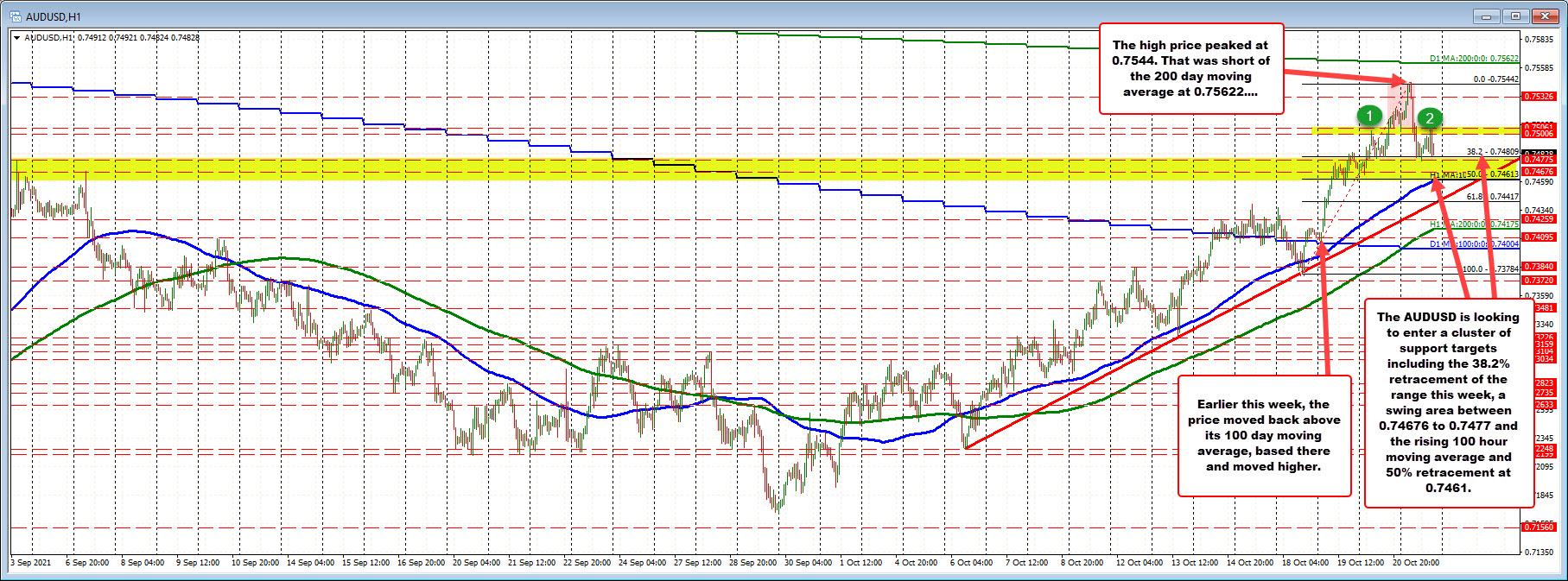Click the red 0.75326 price level tag

coord(1539,97)
